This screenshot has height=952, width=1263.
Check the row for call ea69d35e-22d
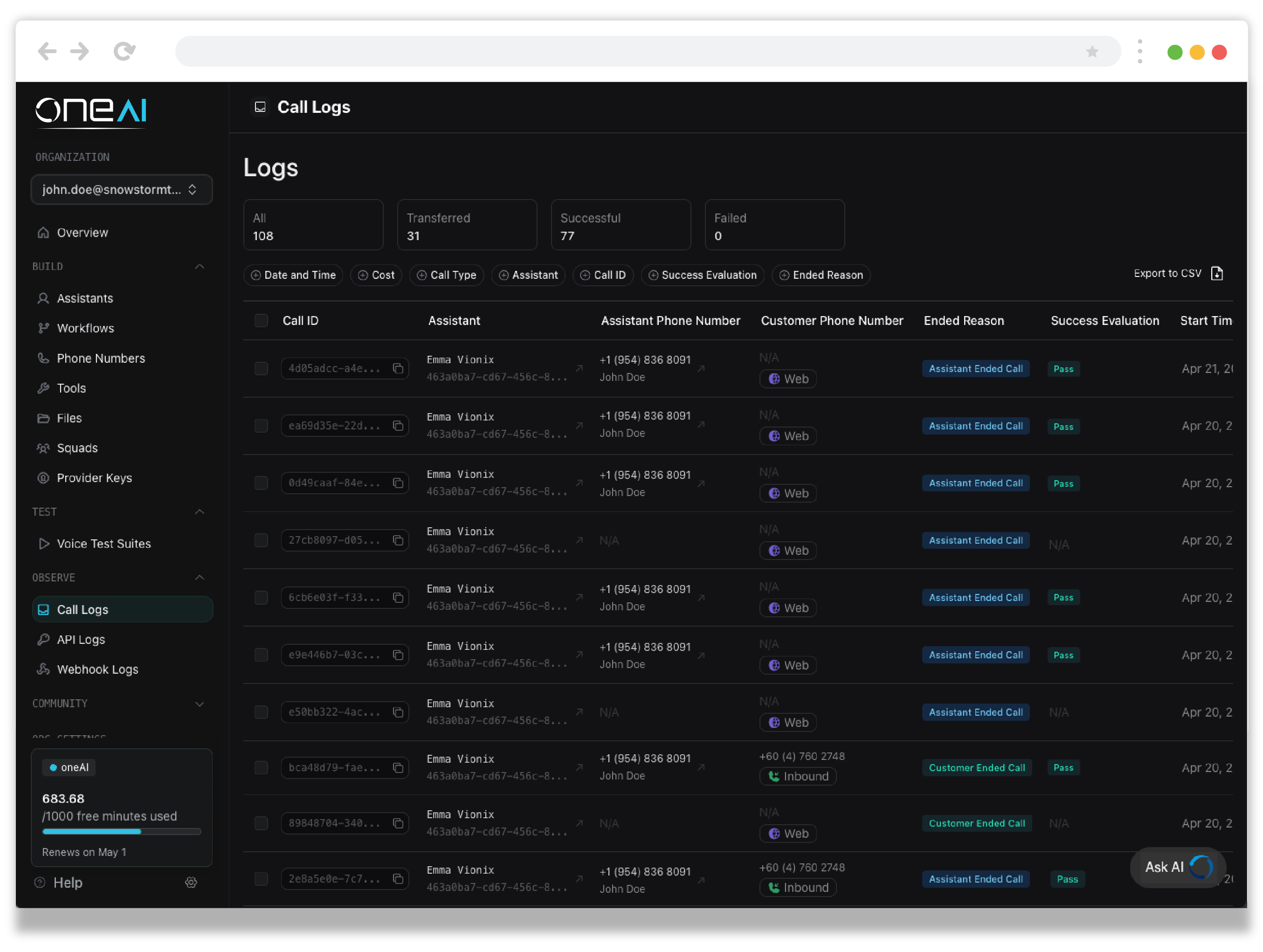[261, 426]
